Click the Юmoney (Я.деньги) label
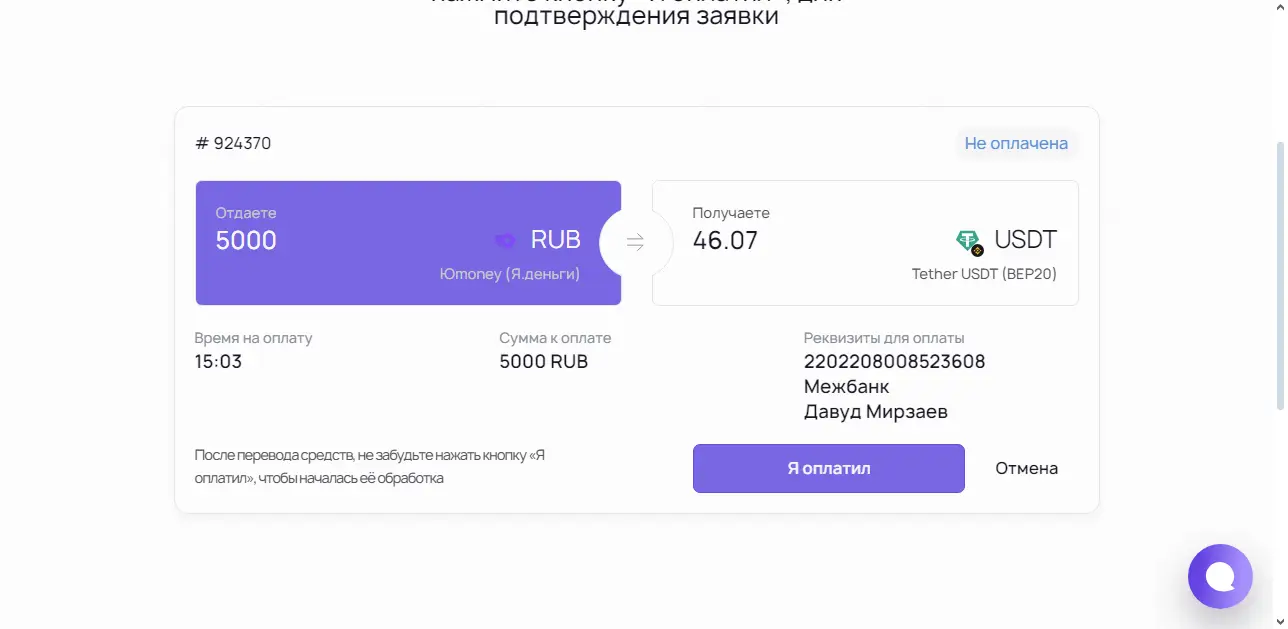Viewport: 1288px width, 629px height. pos(510,274)
